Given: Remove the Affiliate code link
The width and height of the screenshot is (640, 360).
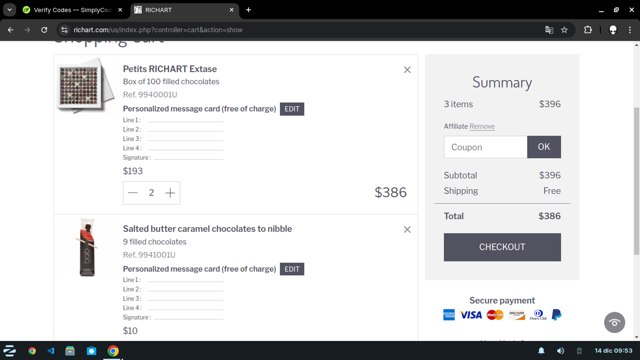Looking at the screenshot, I should point(482,127).
